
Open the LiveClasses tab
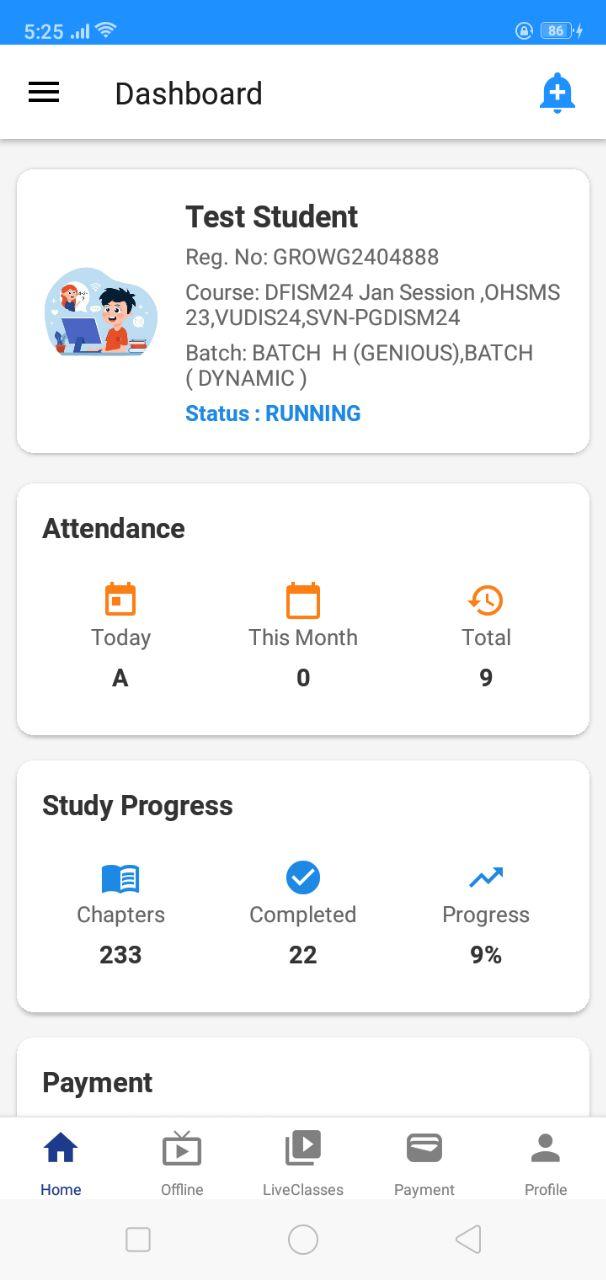(x=303, y=1162)
